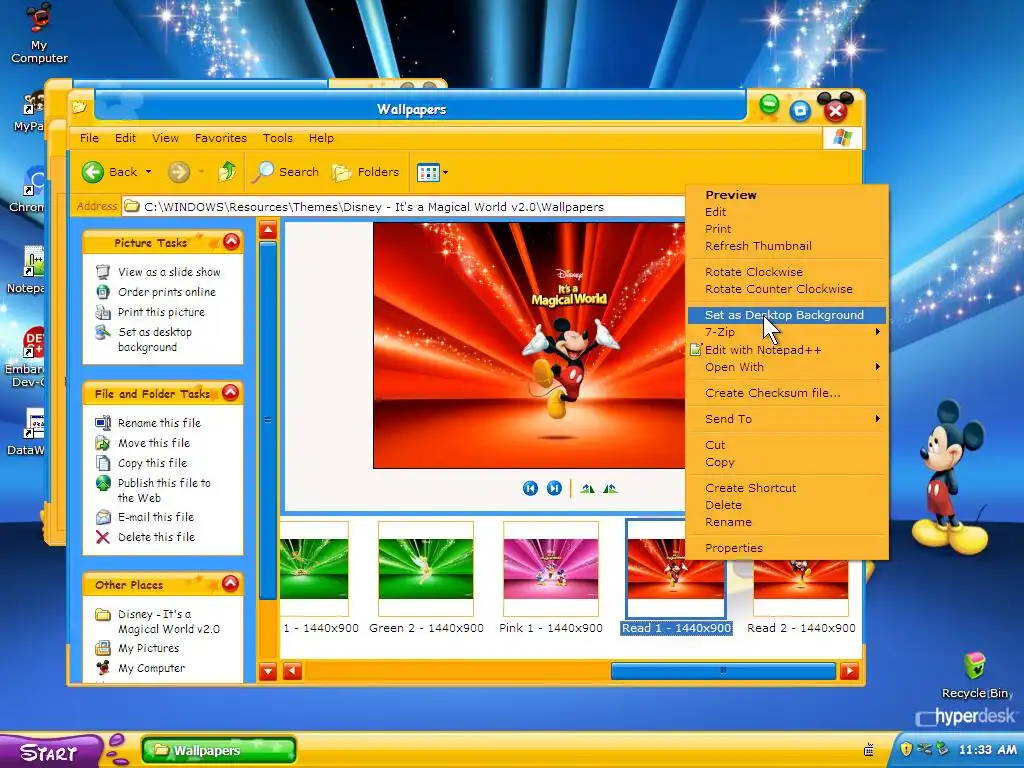Image resolution: width=1024 pixels, height=768 pixels.
Task: Rotate the preview image counterclockwise icon
Action: tap(610, 488)
